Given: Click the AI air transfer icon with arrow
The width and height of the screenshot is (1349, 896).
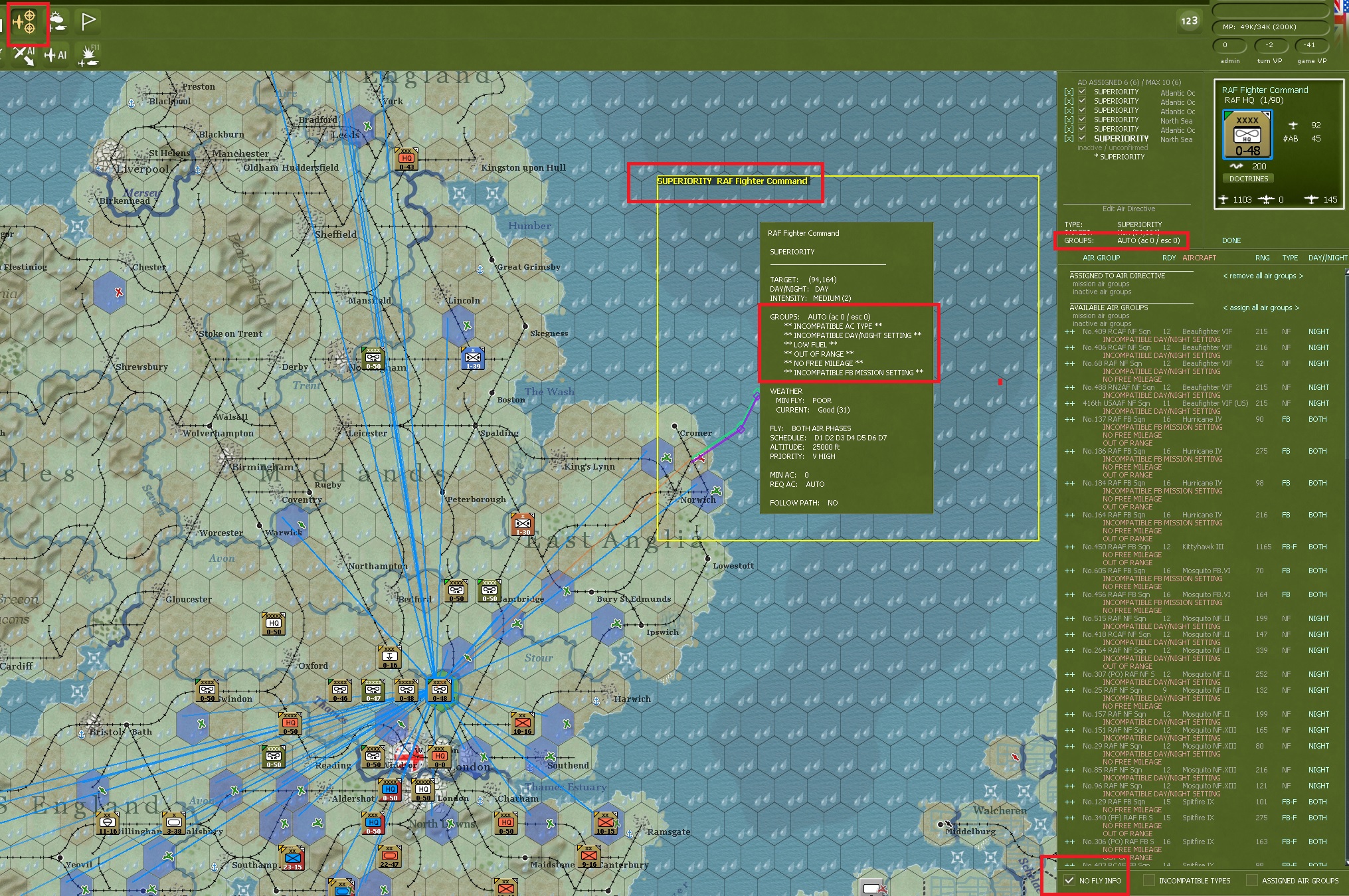Looking at the screenshot, I should pos(25,56).
